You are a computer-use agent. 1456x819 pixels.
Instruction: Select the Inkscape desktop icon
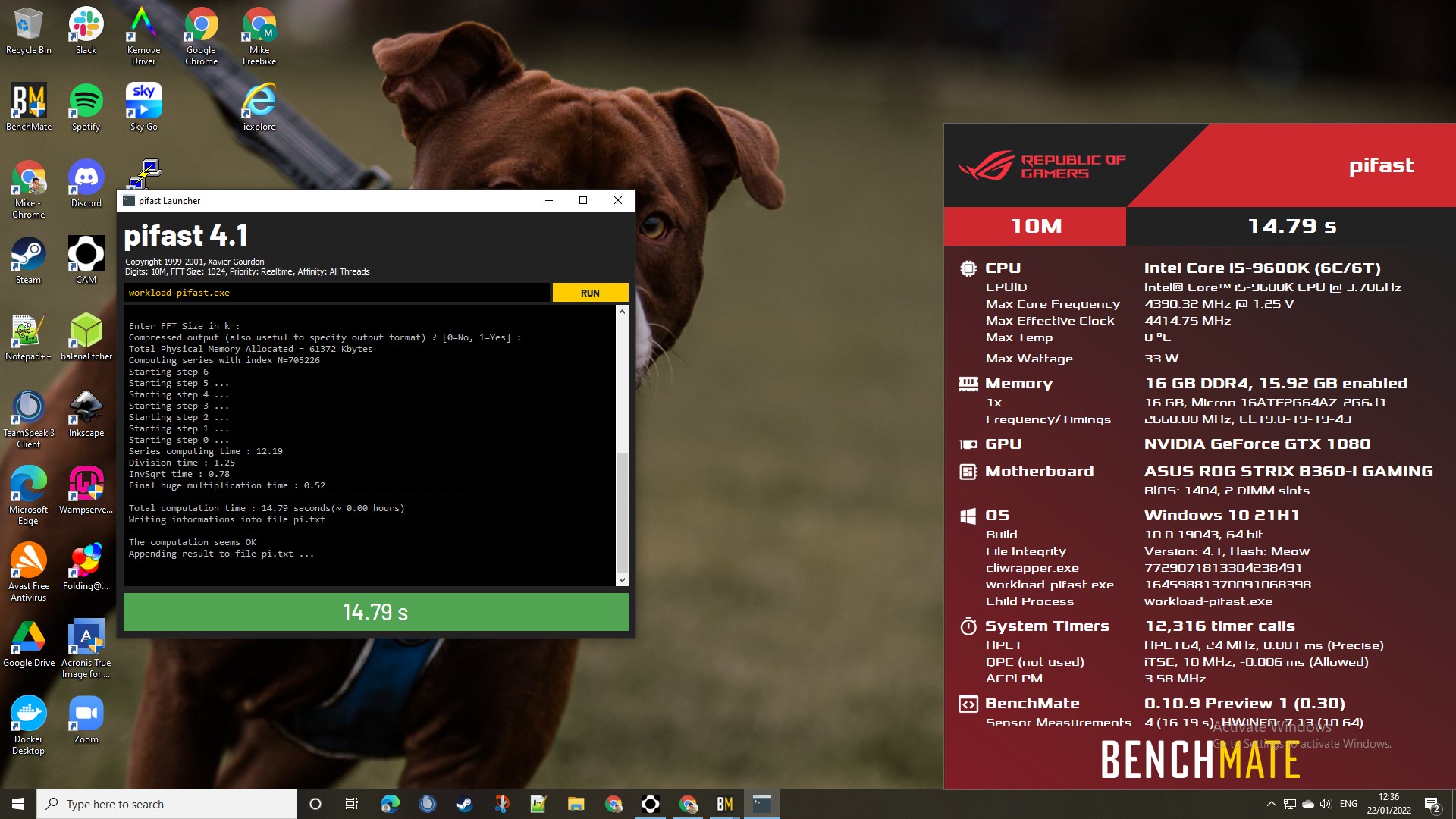[86, 414]
